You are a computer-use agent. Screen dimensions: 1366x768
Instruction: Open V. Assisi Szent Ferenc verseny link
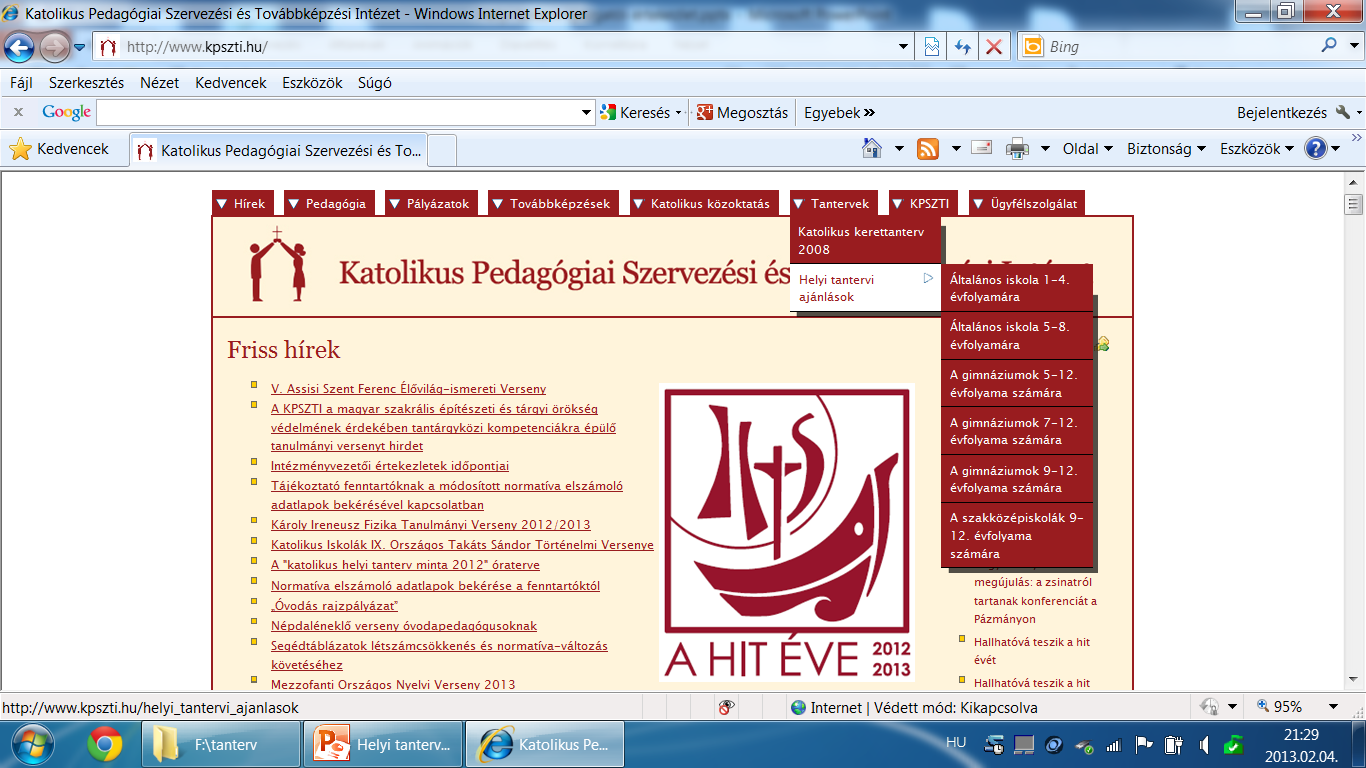408,389
